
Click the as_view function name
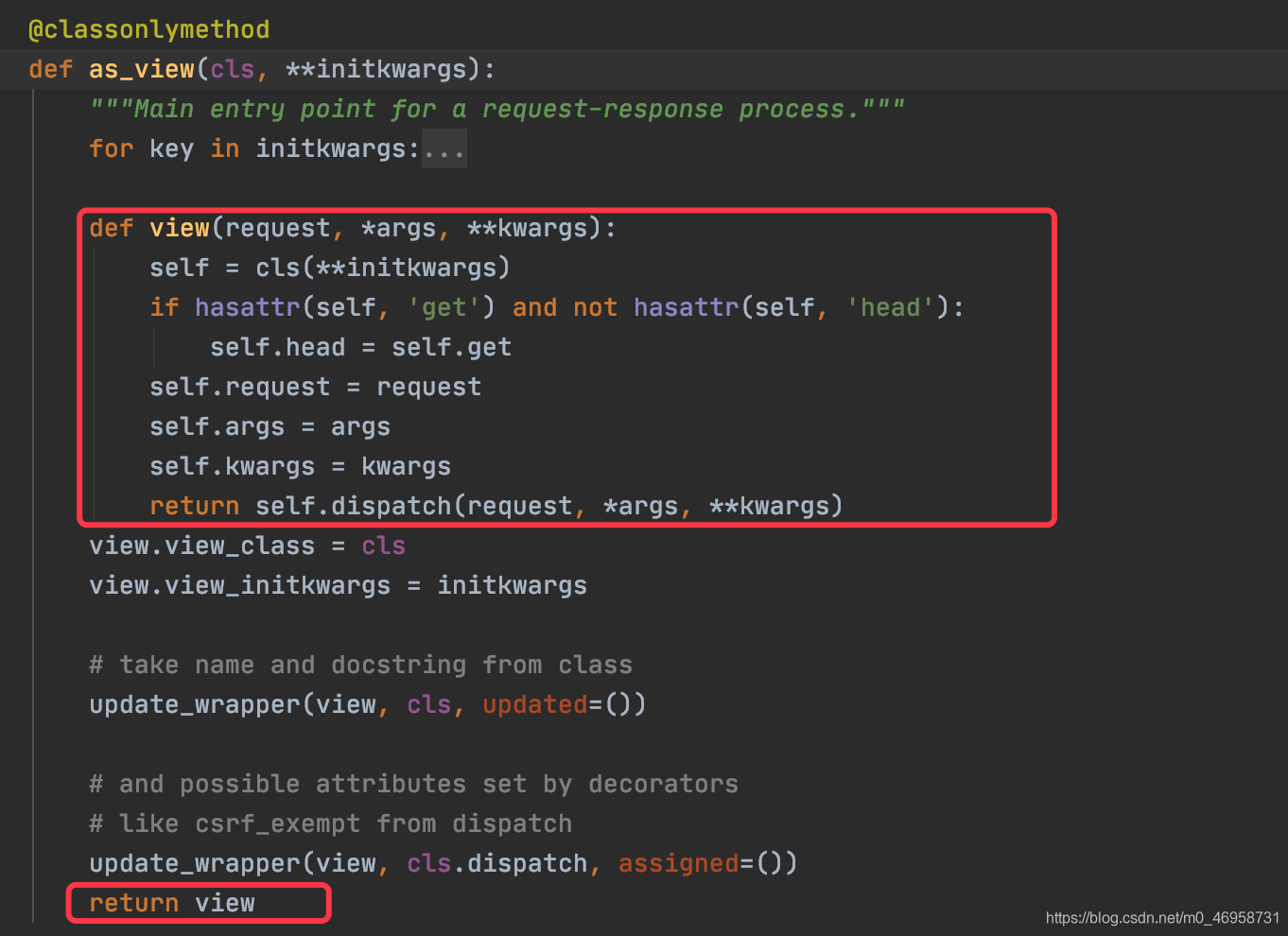click(142, 69)
